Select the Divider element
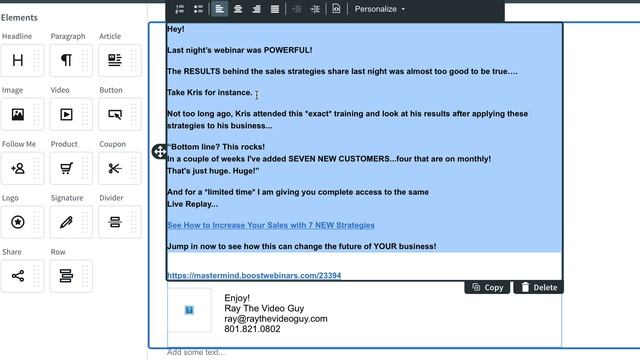Viewport: 640px width, 360px height. [x=120, y=222]
